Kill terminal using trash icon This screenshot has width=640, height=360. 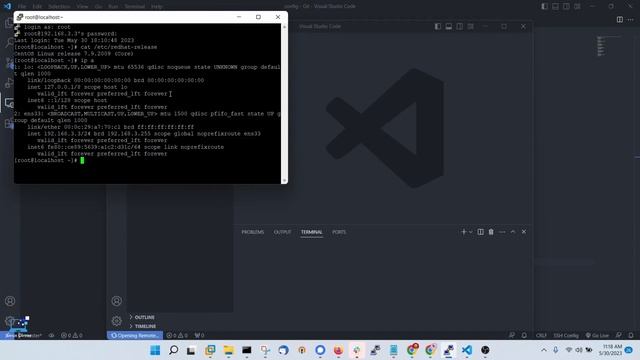(491, 232)
